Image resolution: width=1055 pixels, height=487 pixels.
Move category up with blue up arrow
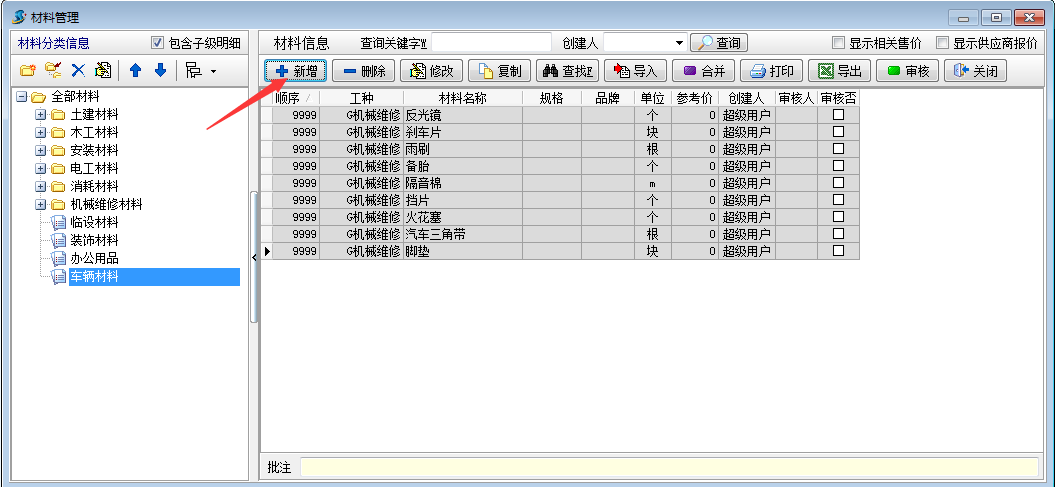point(136,70)
